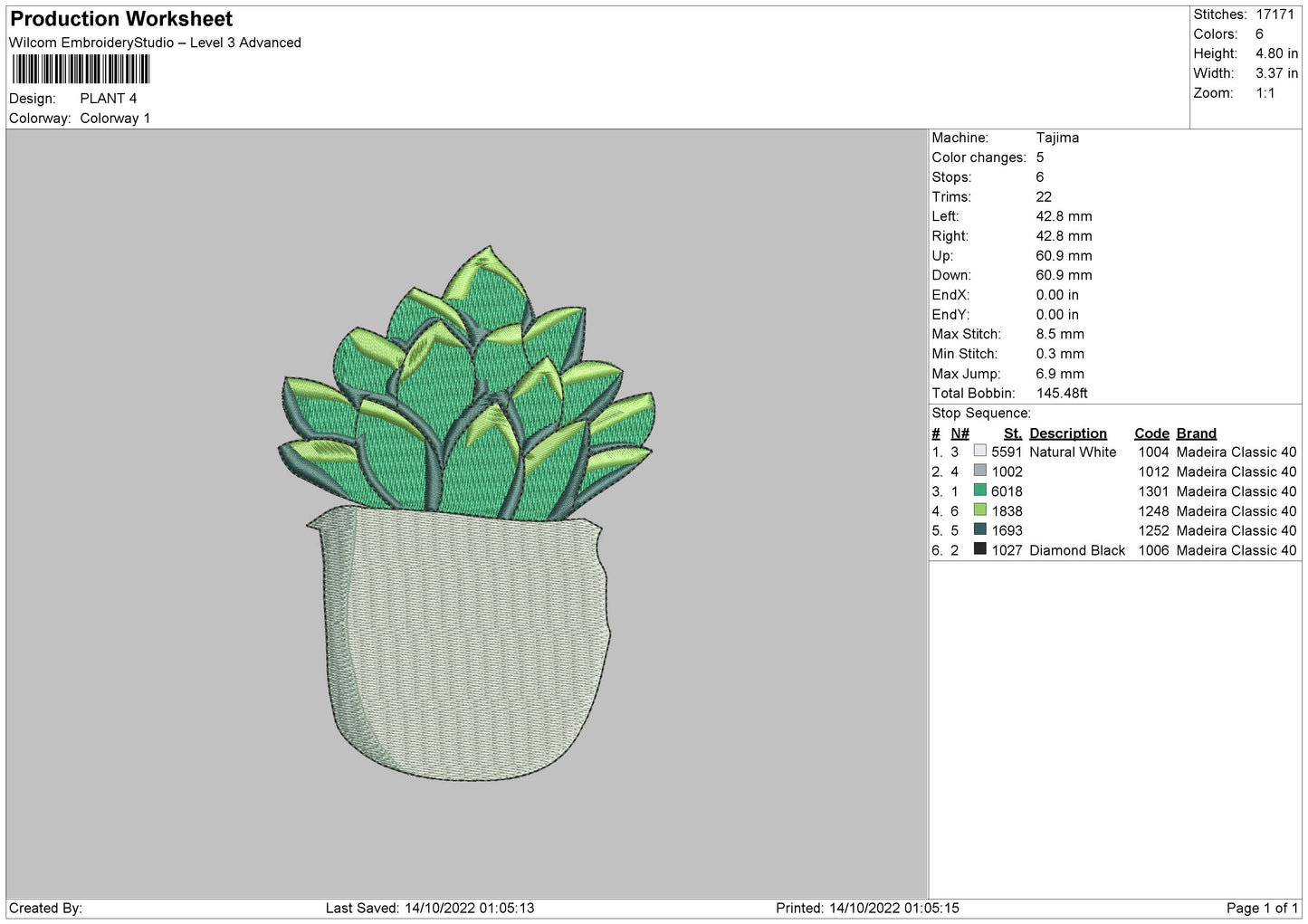Click the Max Stitch value 8.5 mm
This screenshot has height=924, width=1308.
[1060, 334]
